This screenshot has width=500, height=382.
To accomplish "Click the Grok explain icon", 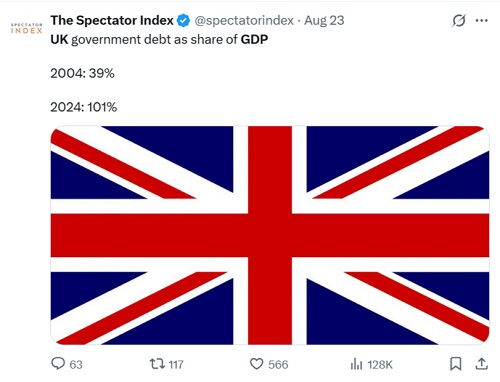I will pyautogui.click(x=459, y=21).
